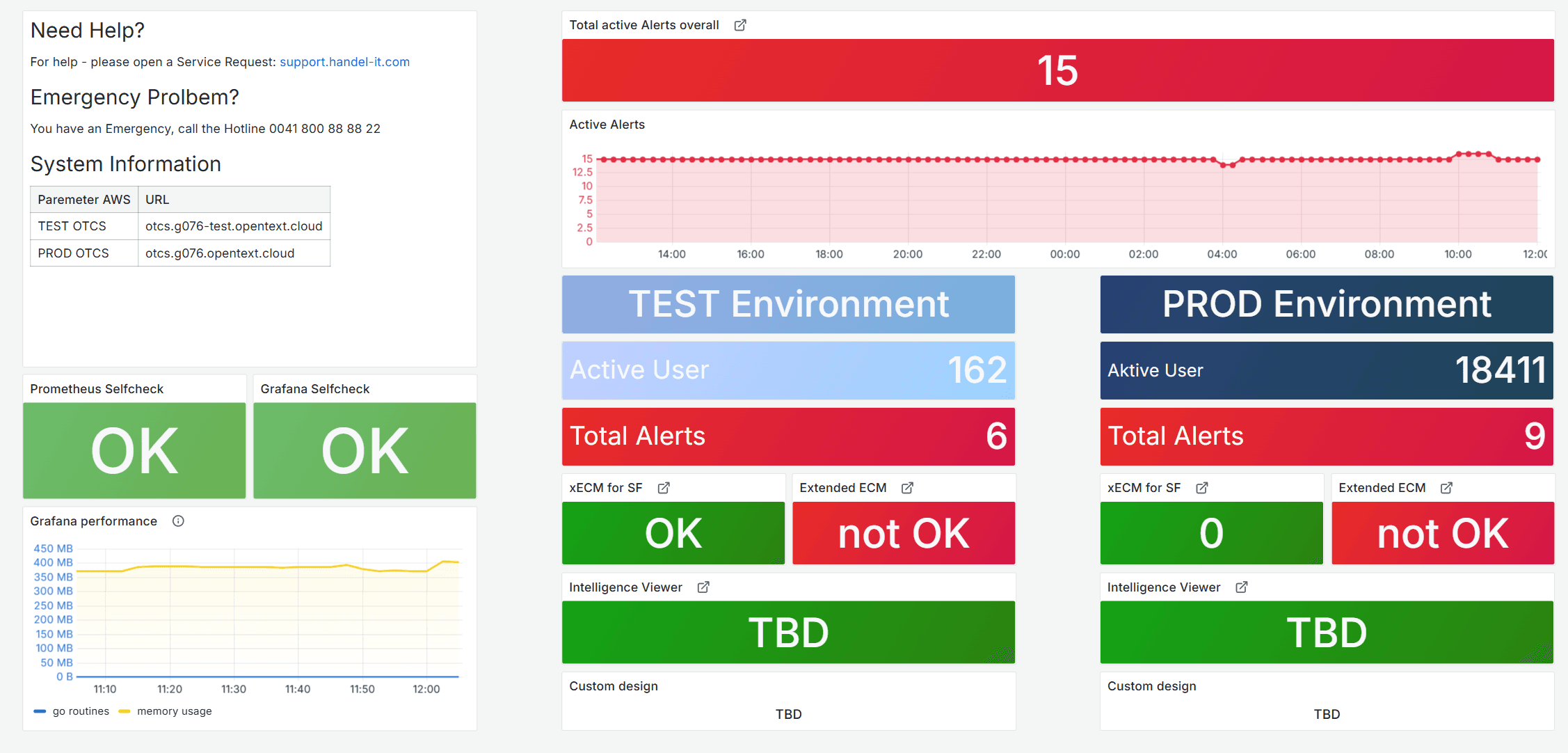1568x753 pixels.
Task: Click TEST Custom design panel title
Action: click(614, 686)
